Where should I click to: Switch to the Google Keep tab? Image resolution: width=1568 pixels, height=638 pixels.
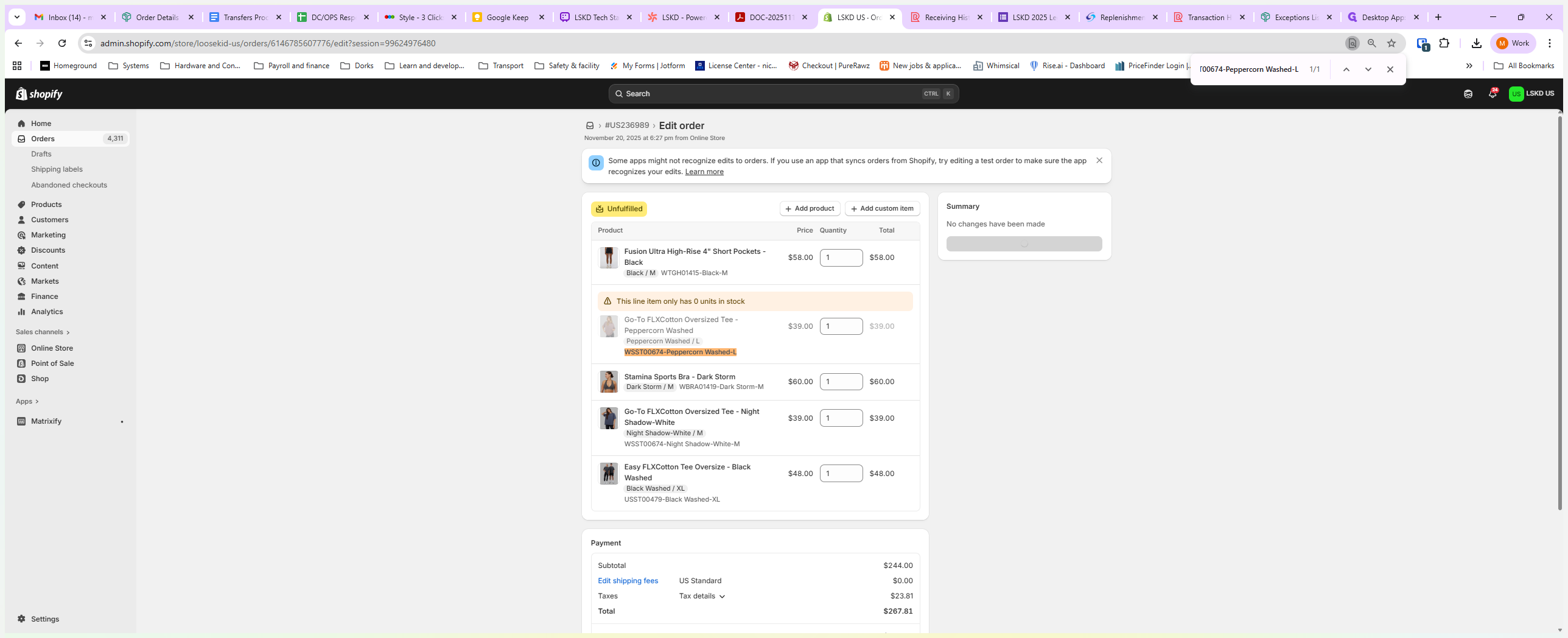click(x=507, y=17)
